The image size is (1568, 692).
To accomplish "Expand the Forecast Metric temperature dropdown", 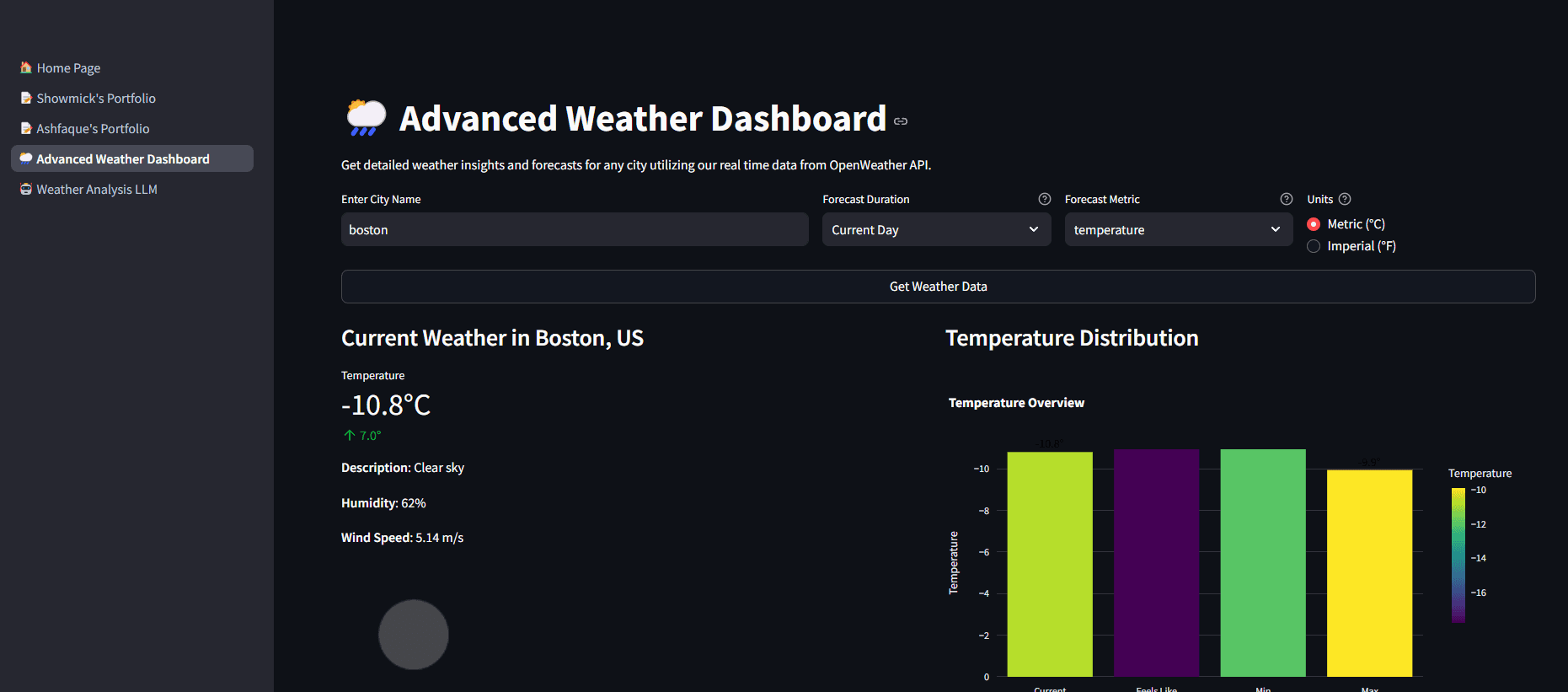I will click(1179, 229).
